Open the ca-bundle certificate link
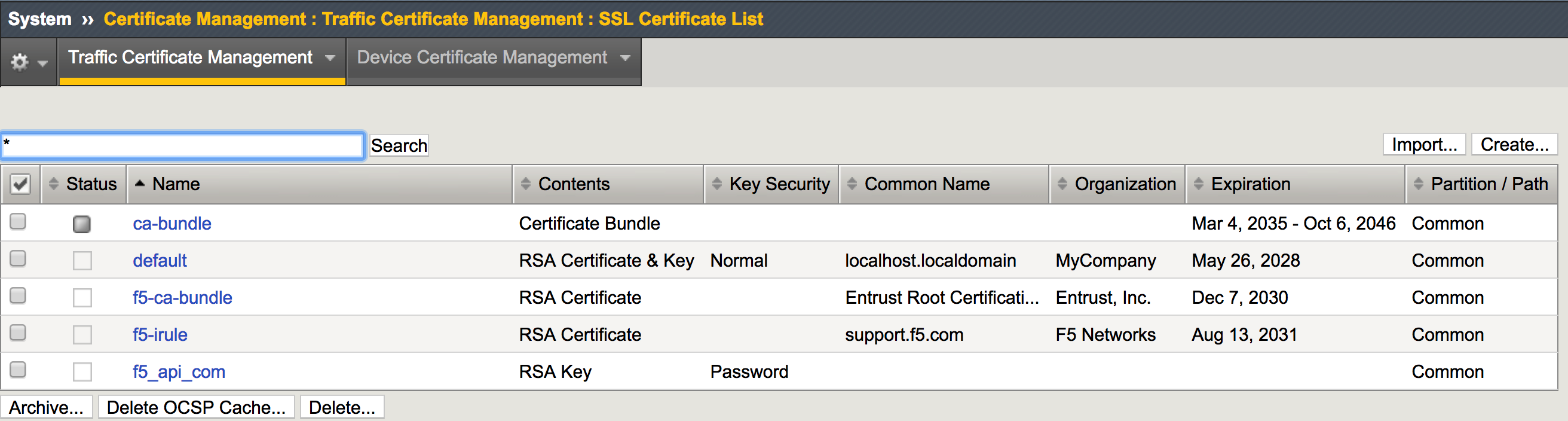 pos(171,224)
